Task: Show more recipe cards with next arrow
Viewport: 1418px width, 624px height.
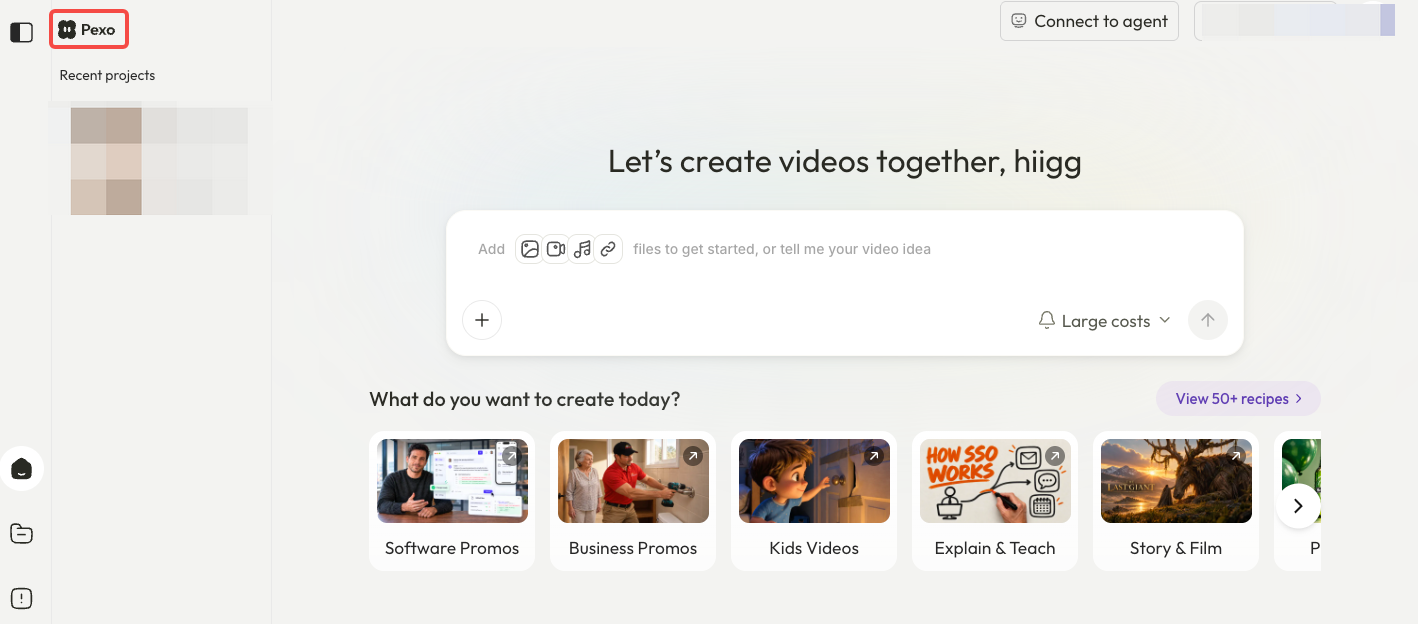Action: pyautogui.click(x=1298, y=506)
